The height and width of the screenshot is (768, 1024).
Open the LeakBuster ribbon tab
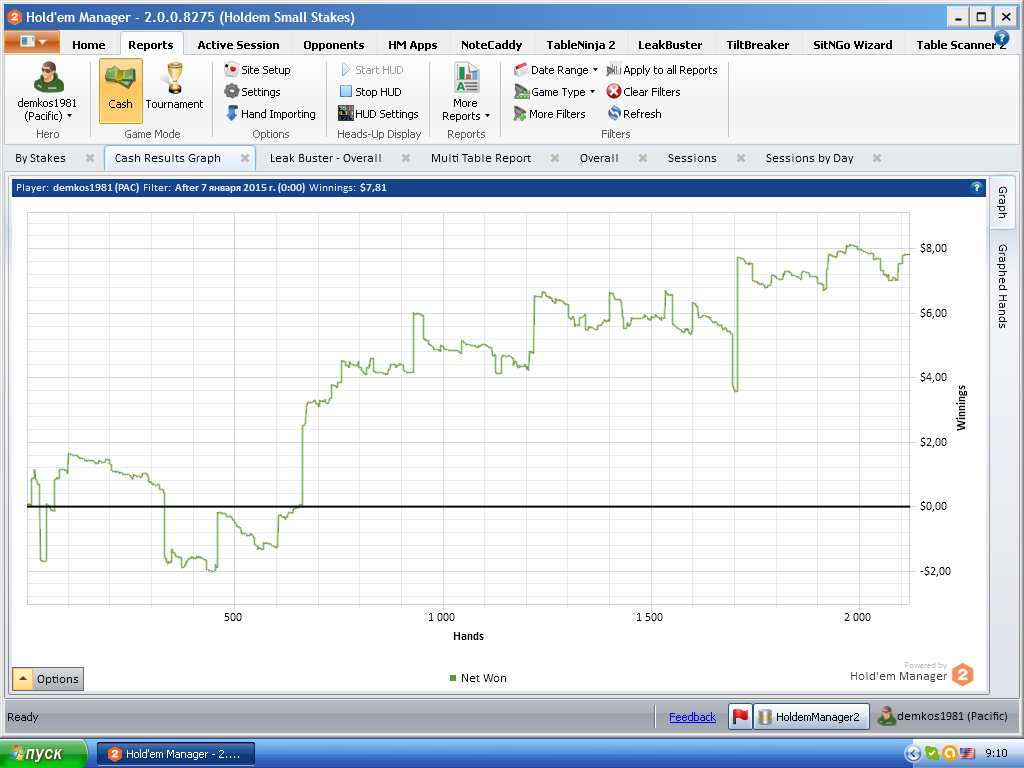click(670, 45)
